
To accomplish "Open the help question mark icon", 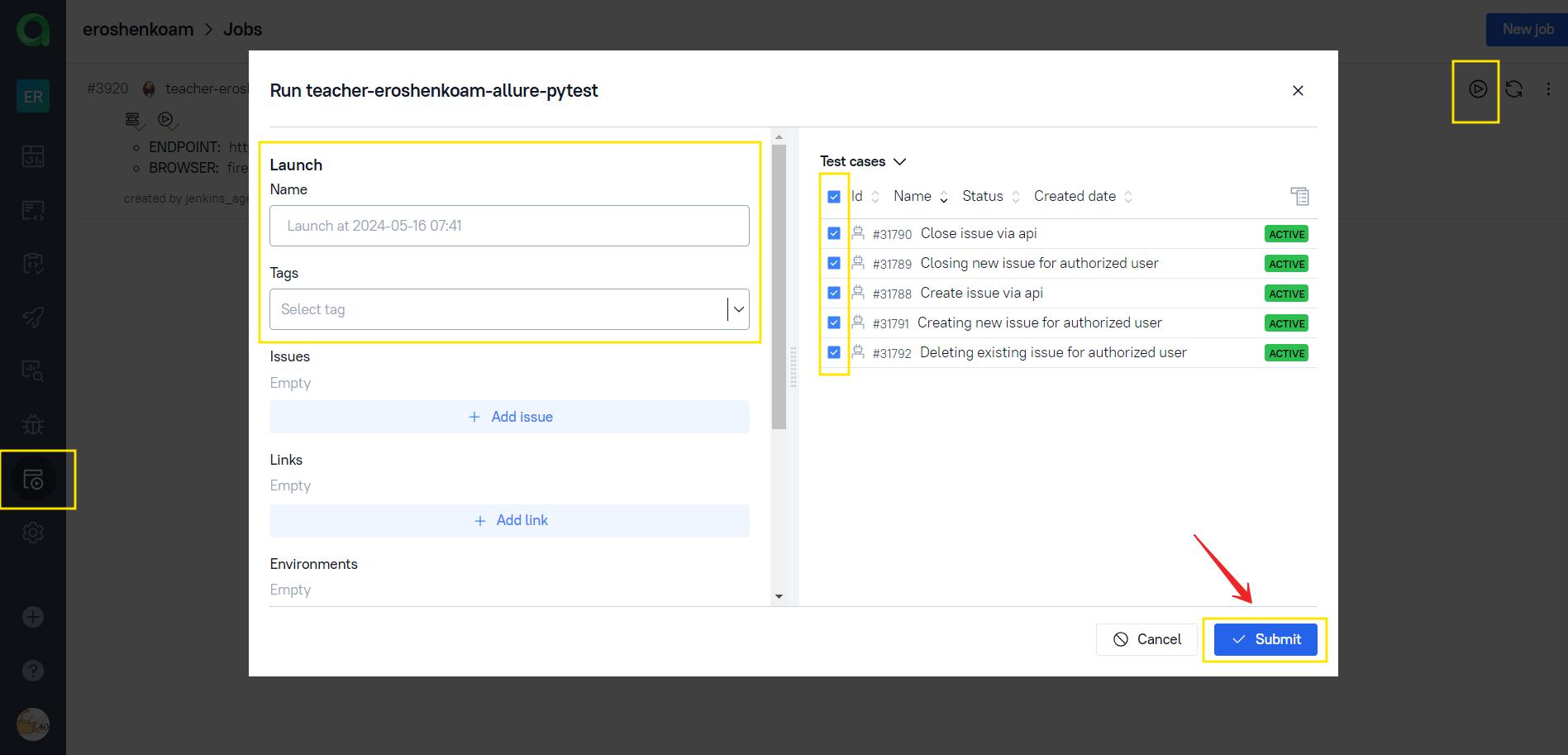I will click(33, 671).
